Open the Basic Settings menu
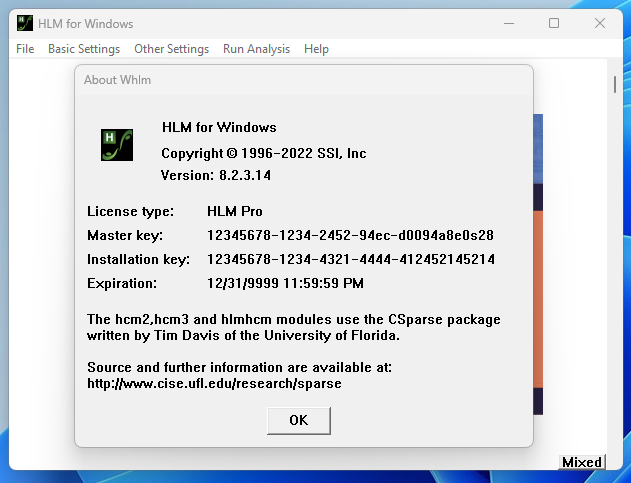 84,49
